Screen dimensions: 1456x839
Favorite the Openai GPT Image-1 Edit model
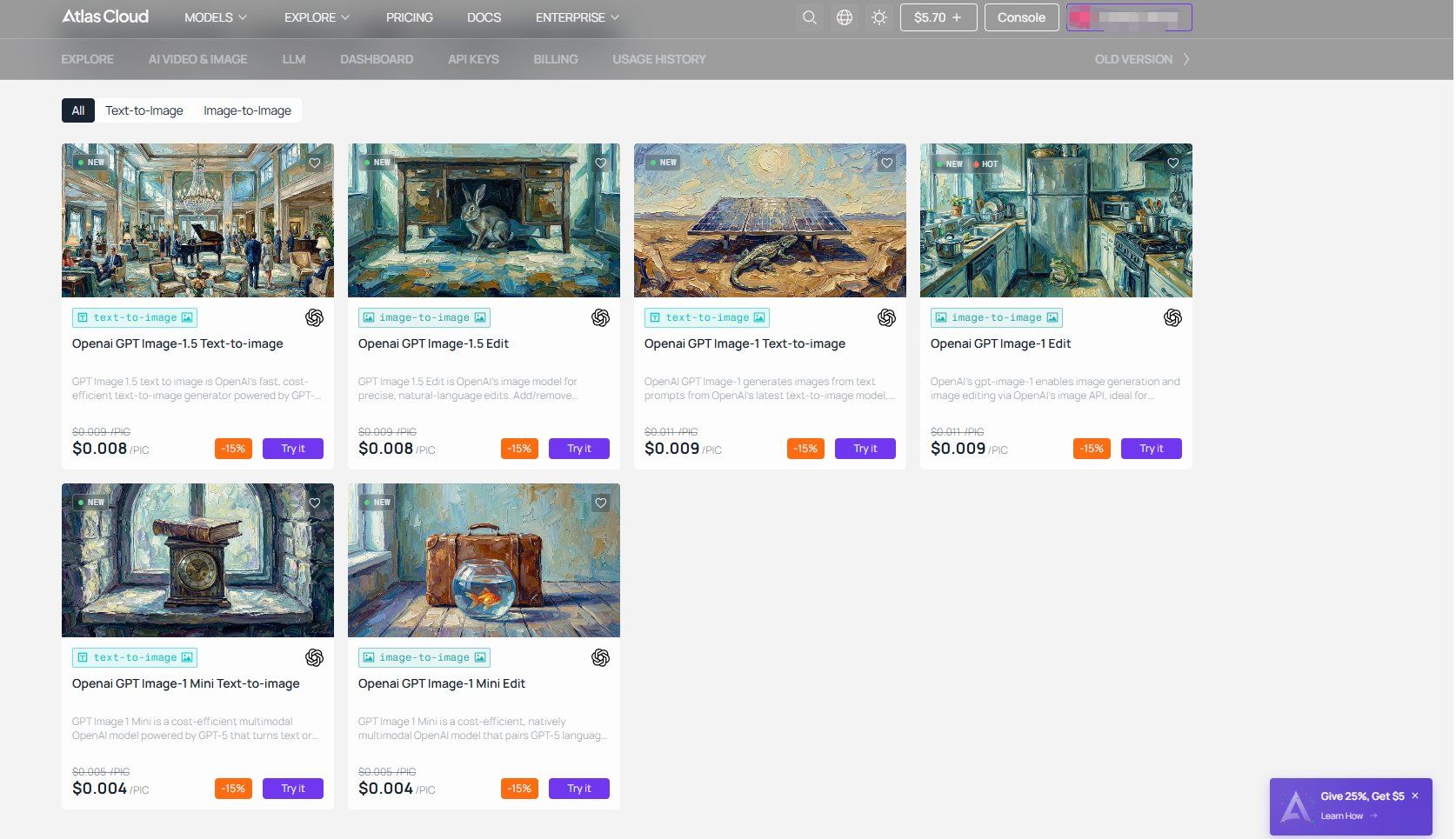tap(1172, 163)
